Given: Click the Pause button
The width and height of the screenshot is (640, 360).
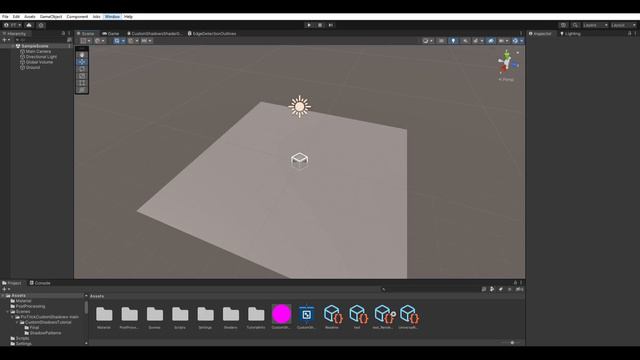Looking at the screenshot, I should [x=320, y=25].
